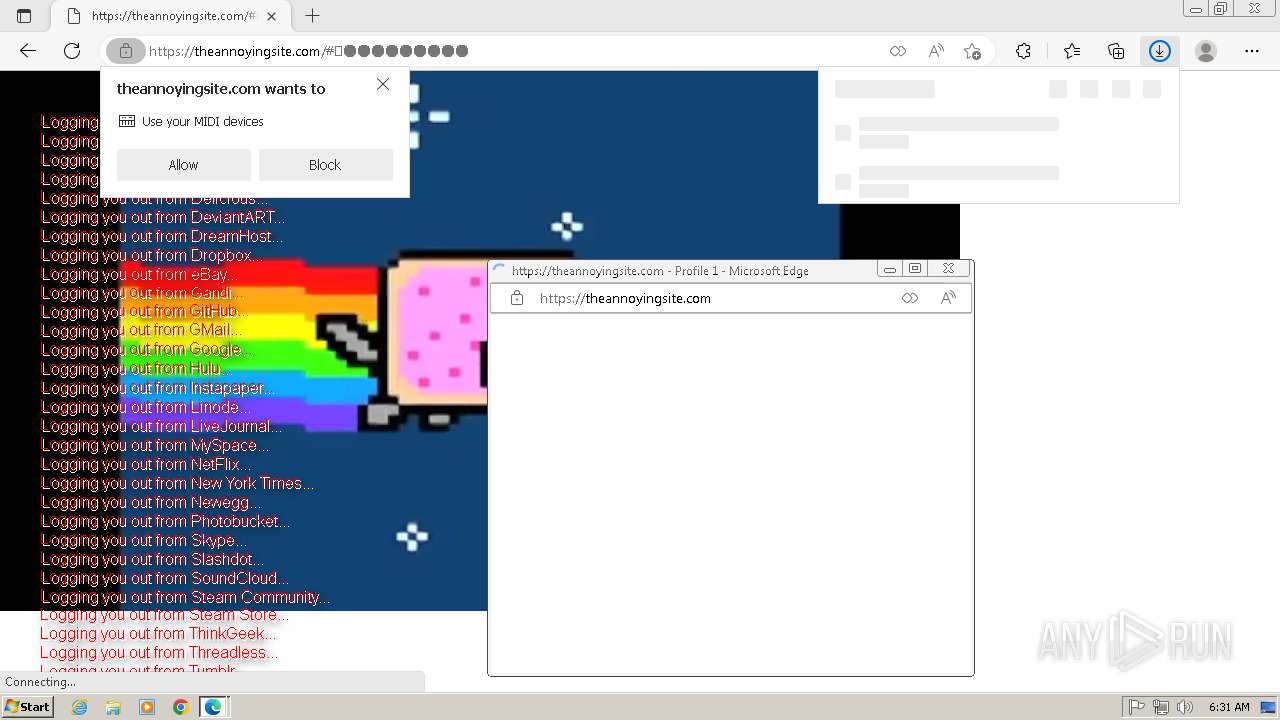Click 'Logging you out from Steam Store' text

pyautogui.click(x=165, y=615)
